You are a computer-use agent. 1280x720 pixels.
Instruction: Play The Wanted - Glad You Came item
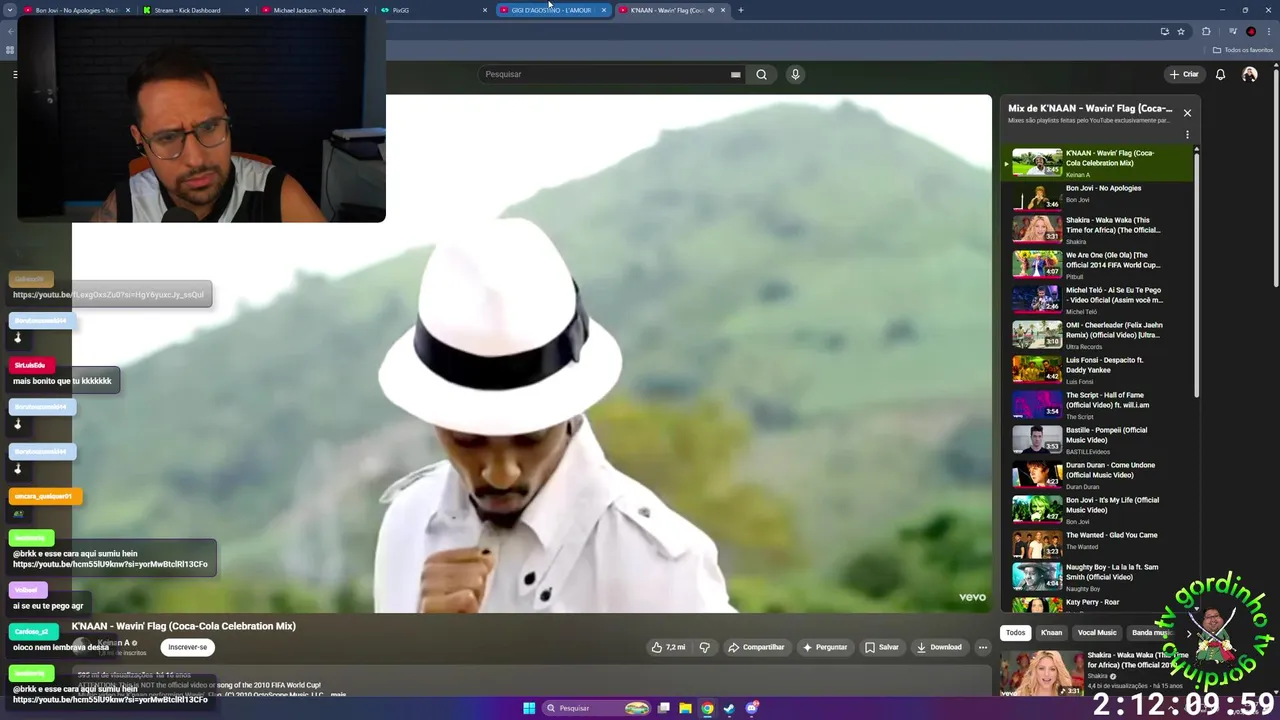(x=1095, y=544)
